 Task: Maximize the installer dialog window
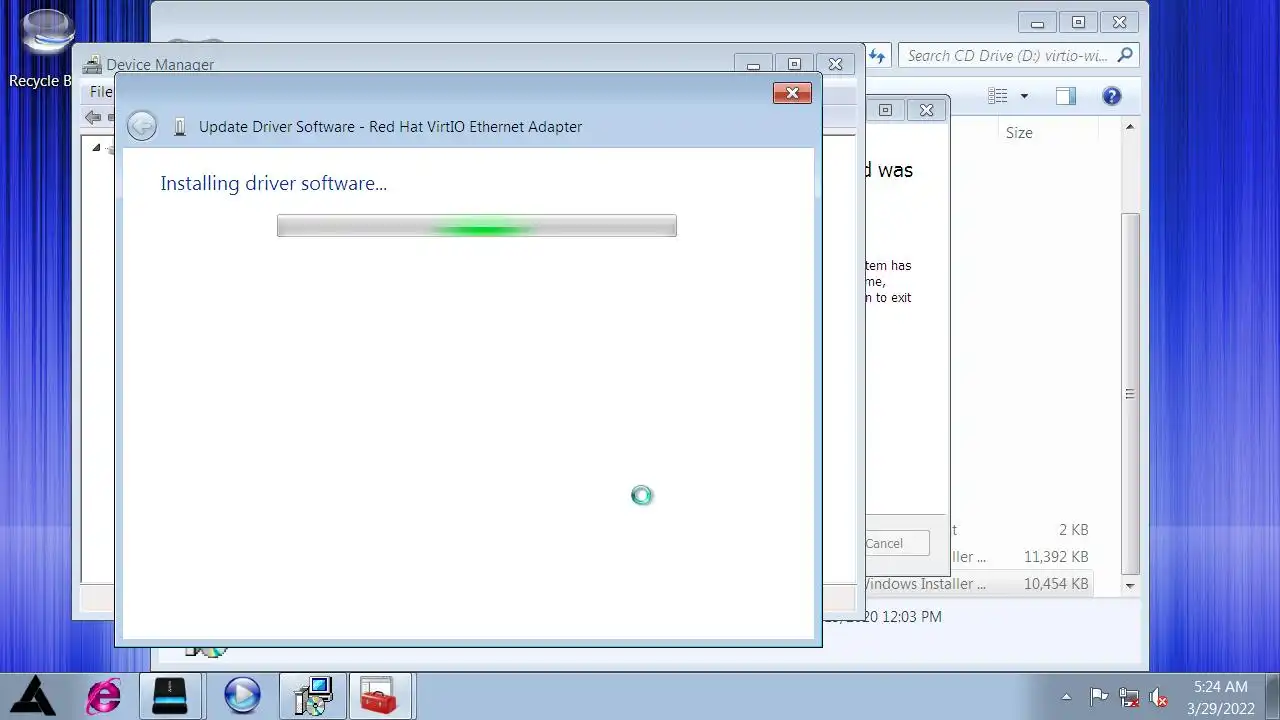[x=885, y=110]
